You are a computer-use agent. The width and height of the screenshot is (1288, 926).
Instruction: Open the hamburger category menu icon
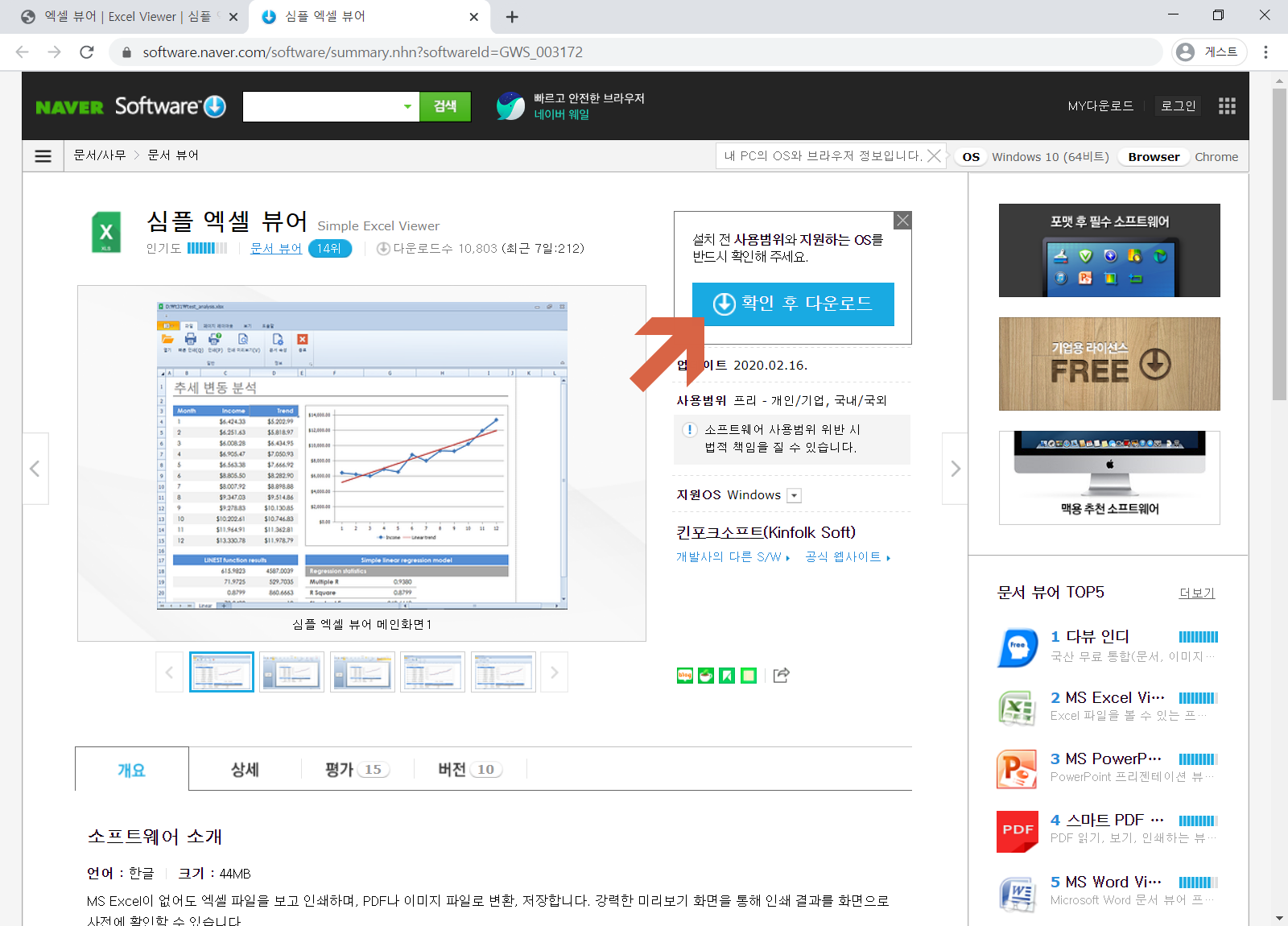click(x=43, y=156)
